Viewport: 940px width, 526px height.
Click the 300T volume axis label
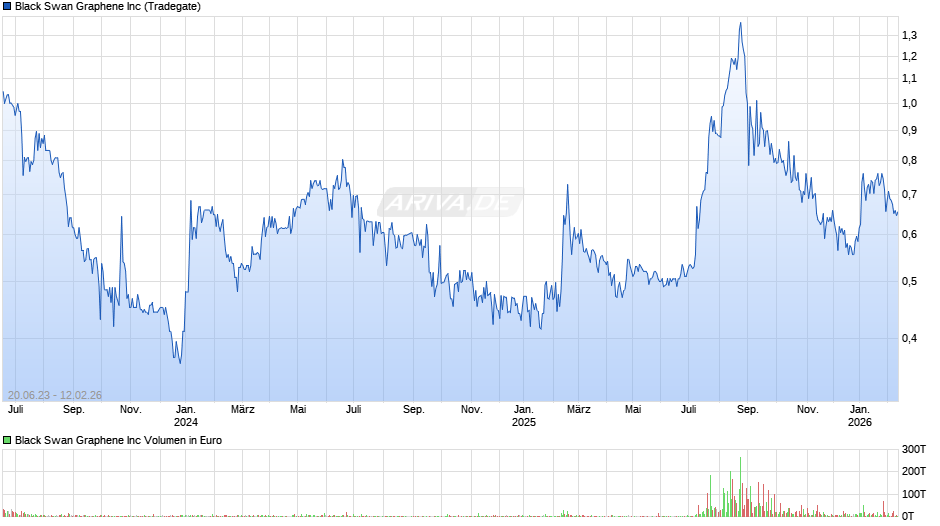(x=914, y=449)
